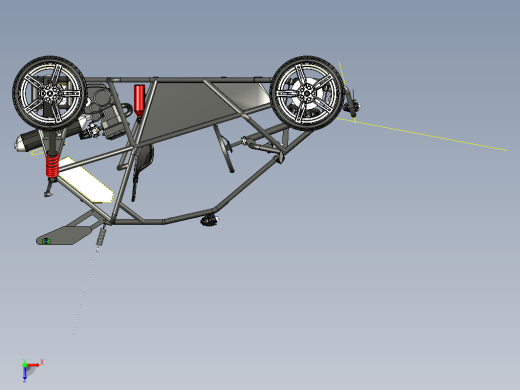The height and width of the screenshot is (390, 520).
Task: Select the small black part under the frame's bottom tube
Action: coord(210,220)
